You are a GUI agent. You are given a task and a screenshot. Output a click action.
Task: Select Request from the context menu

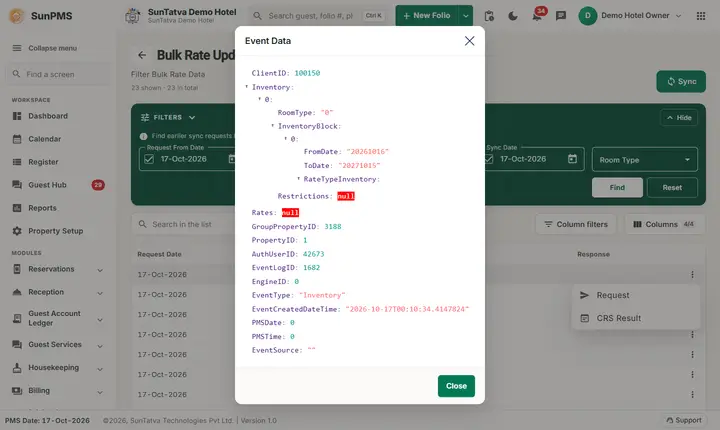pos(636,295)
